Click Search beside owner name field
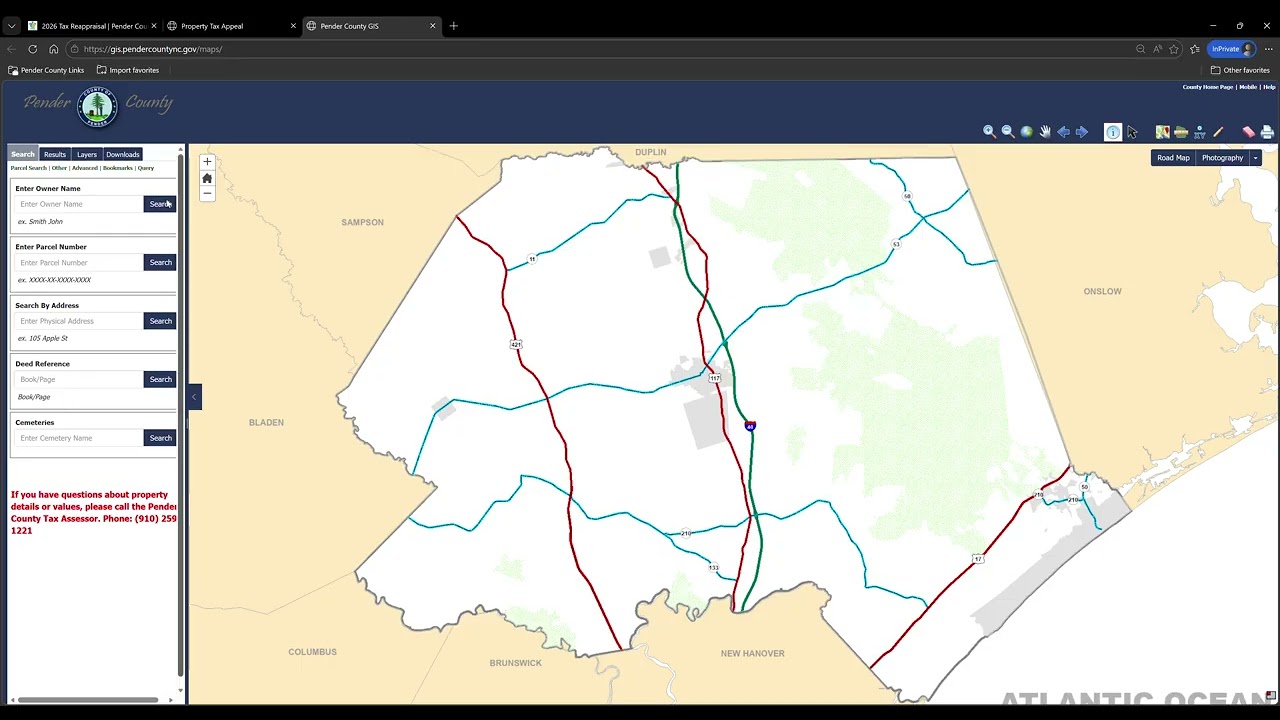The image size is (1280, 720). [160, 204]
